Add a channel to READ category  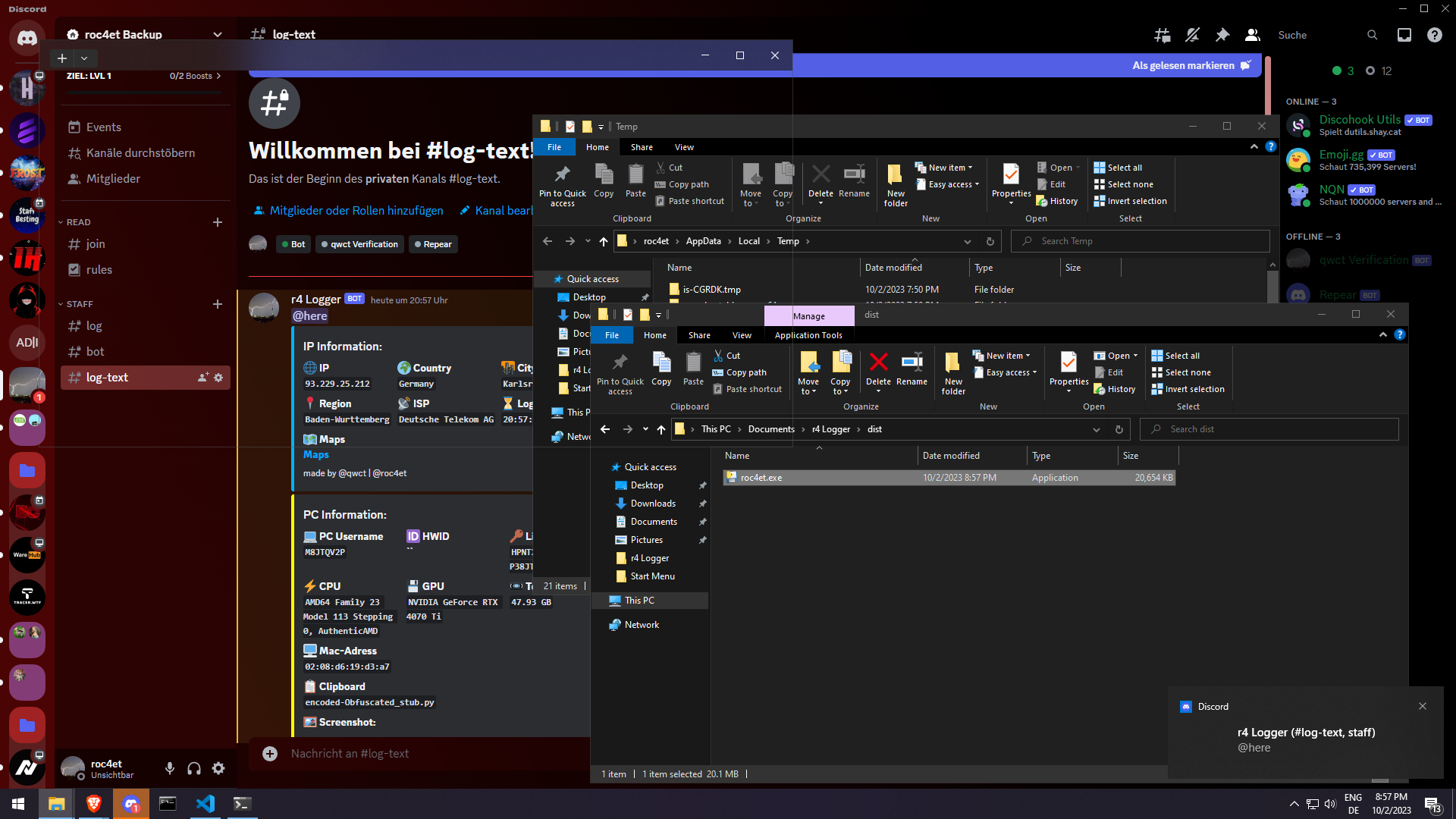click(218, 222)
